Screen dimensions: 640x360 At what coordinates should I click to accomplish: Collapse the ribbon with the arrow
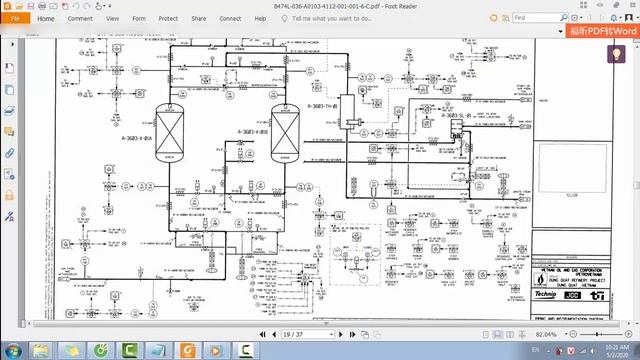coord(560,31)
